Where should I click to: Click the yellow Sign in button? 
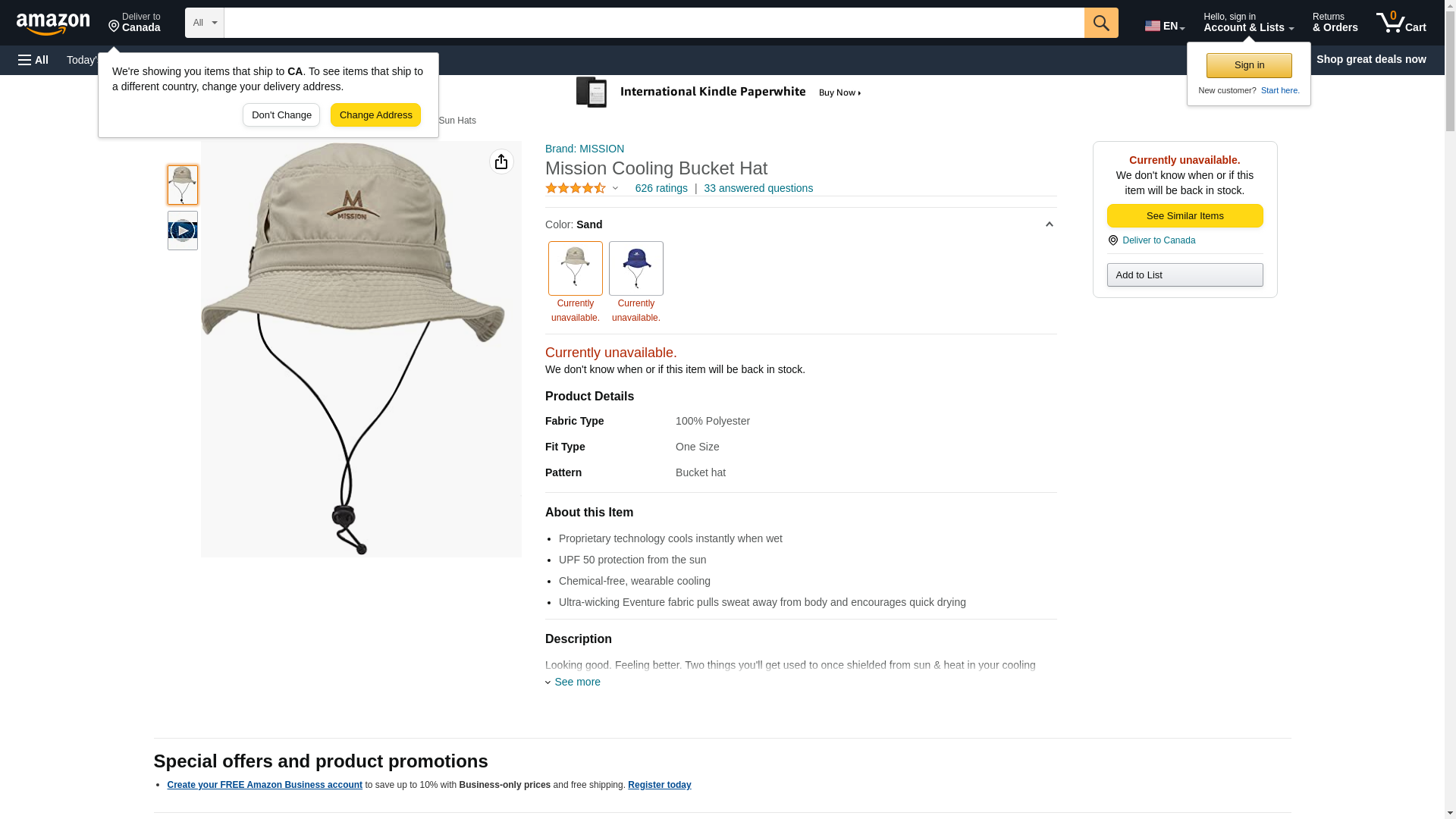click(x=1248, y=65)
